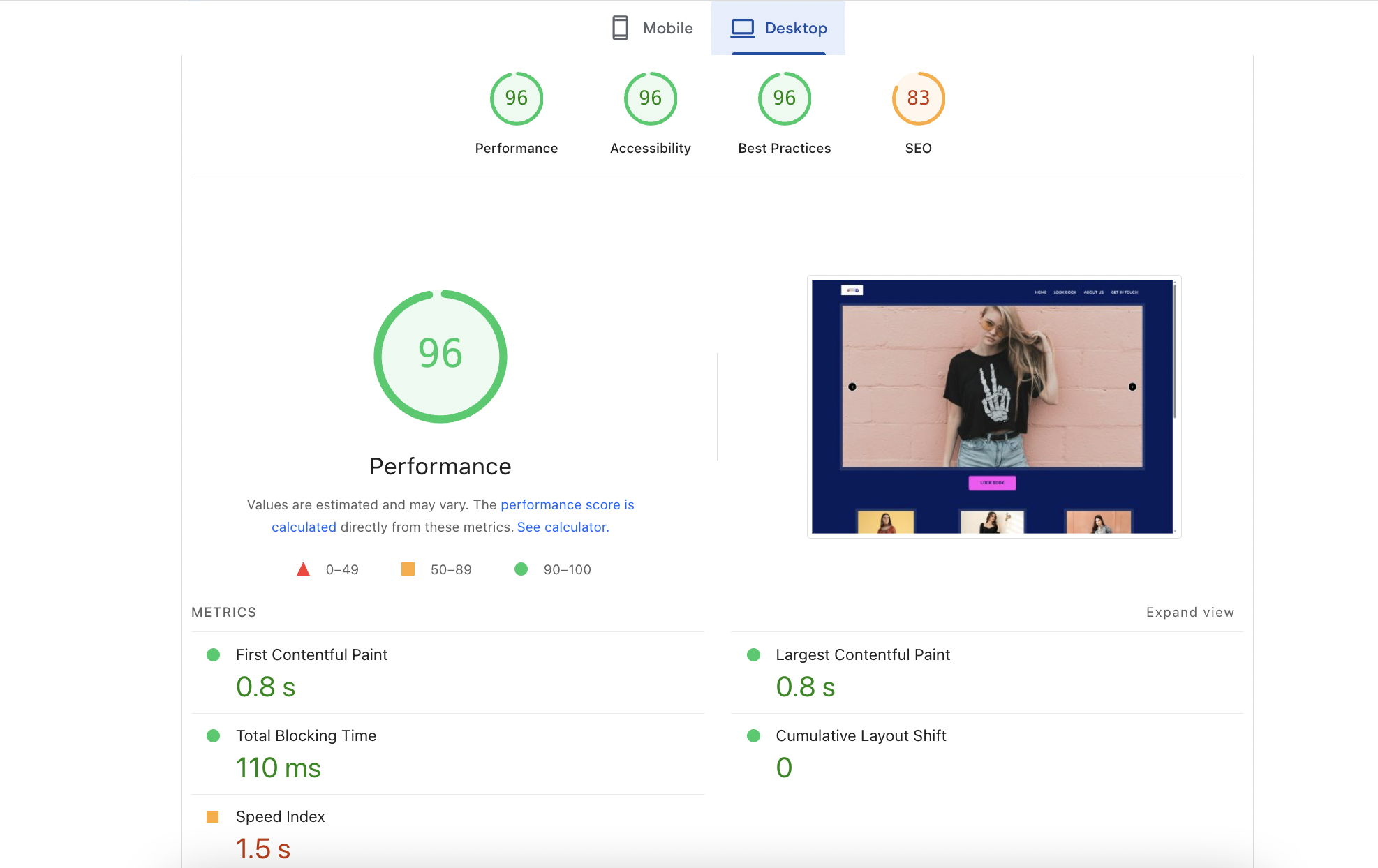Image resolution: width=1378 pixels, height=868 pixels.
Task: Click the green circle 90–100 legend icon
Action: pos(521,569)
